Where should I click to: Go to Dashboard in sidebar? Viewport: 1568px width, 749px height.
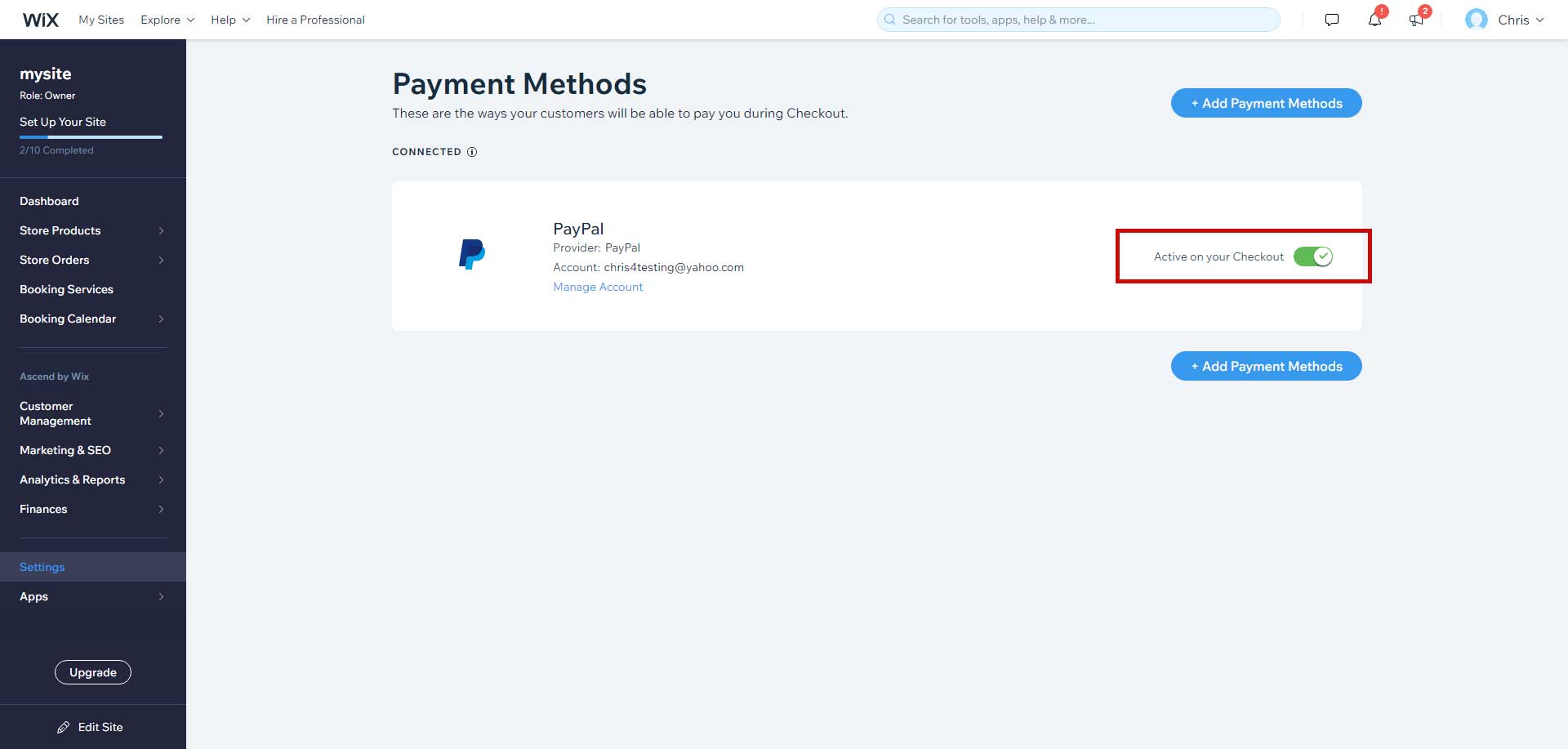(x=49, y=201)
